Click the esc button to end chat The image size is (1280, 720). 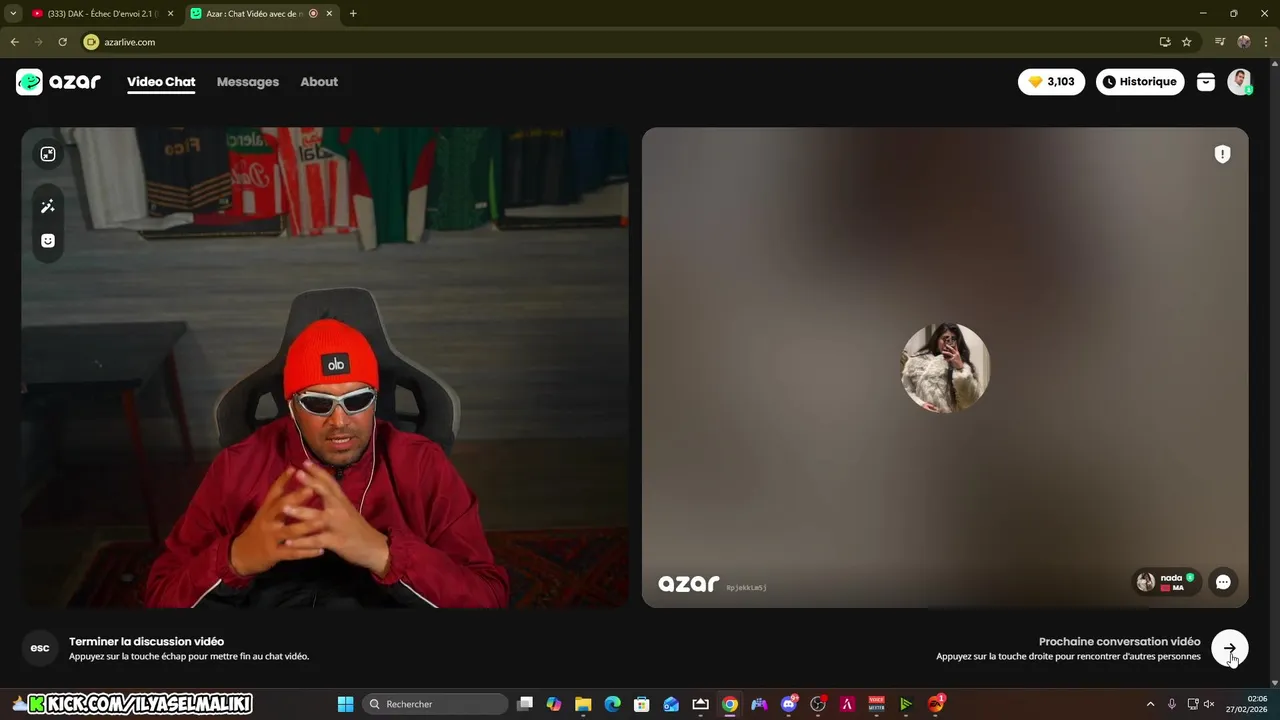40,648
